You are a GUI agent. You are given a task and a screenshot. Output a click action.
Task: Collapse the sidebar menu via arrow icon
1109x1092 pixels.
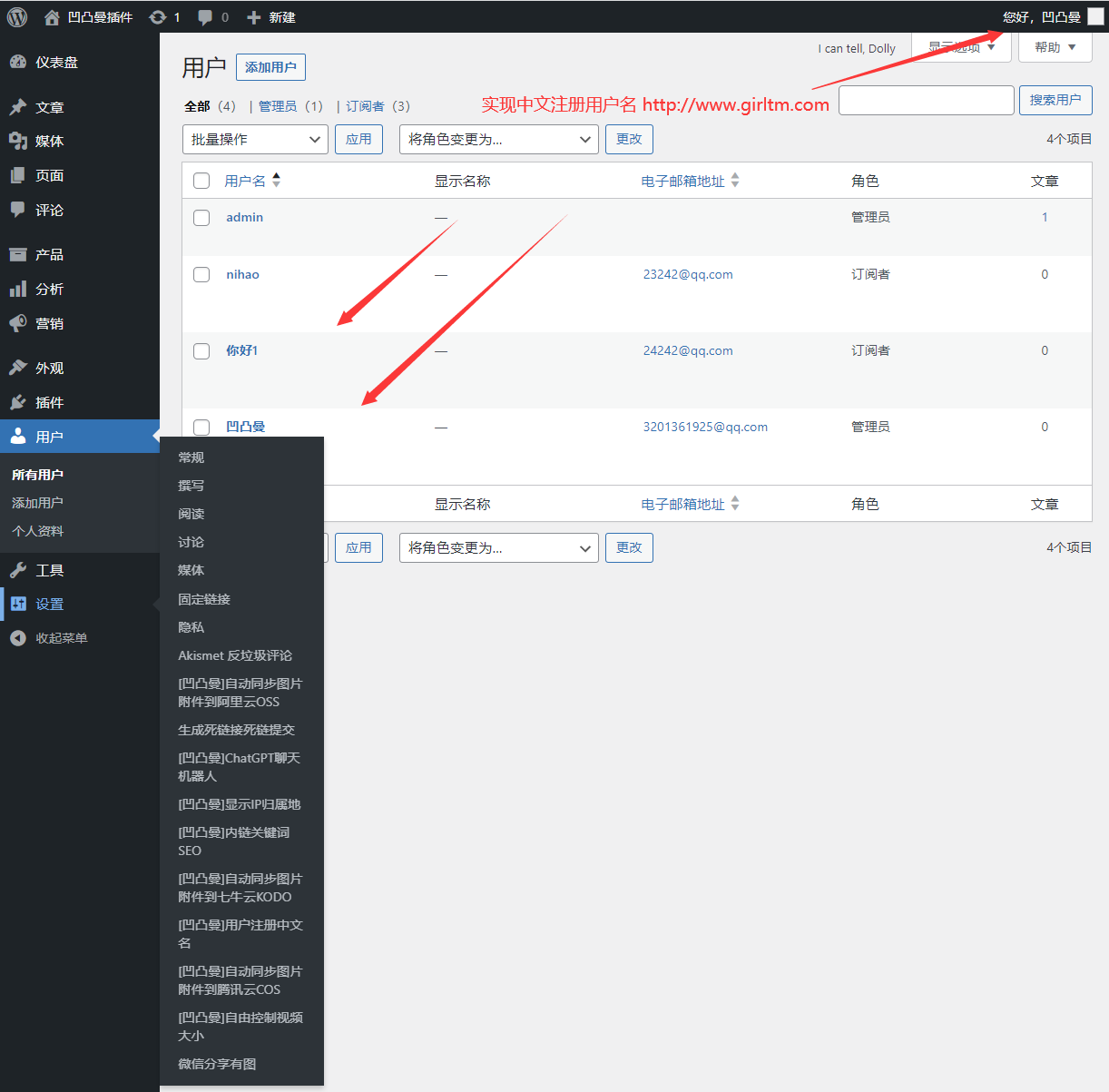point(18,638)
